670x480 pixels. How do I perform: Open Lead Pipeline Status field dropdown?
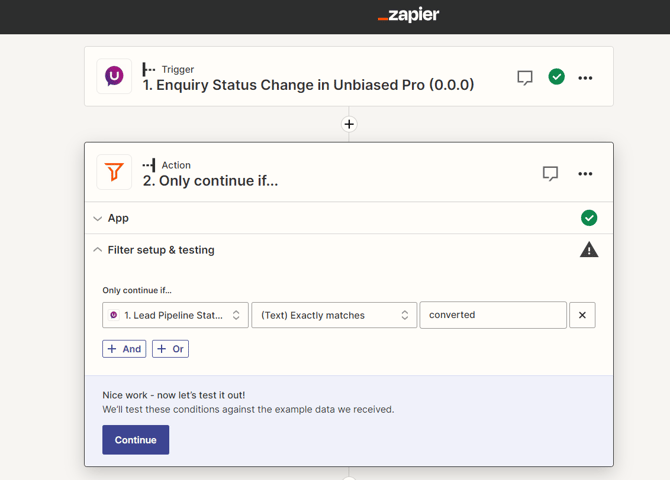coord(175,315)
